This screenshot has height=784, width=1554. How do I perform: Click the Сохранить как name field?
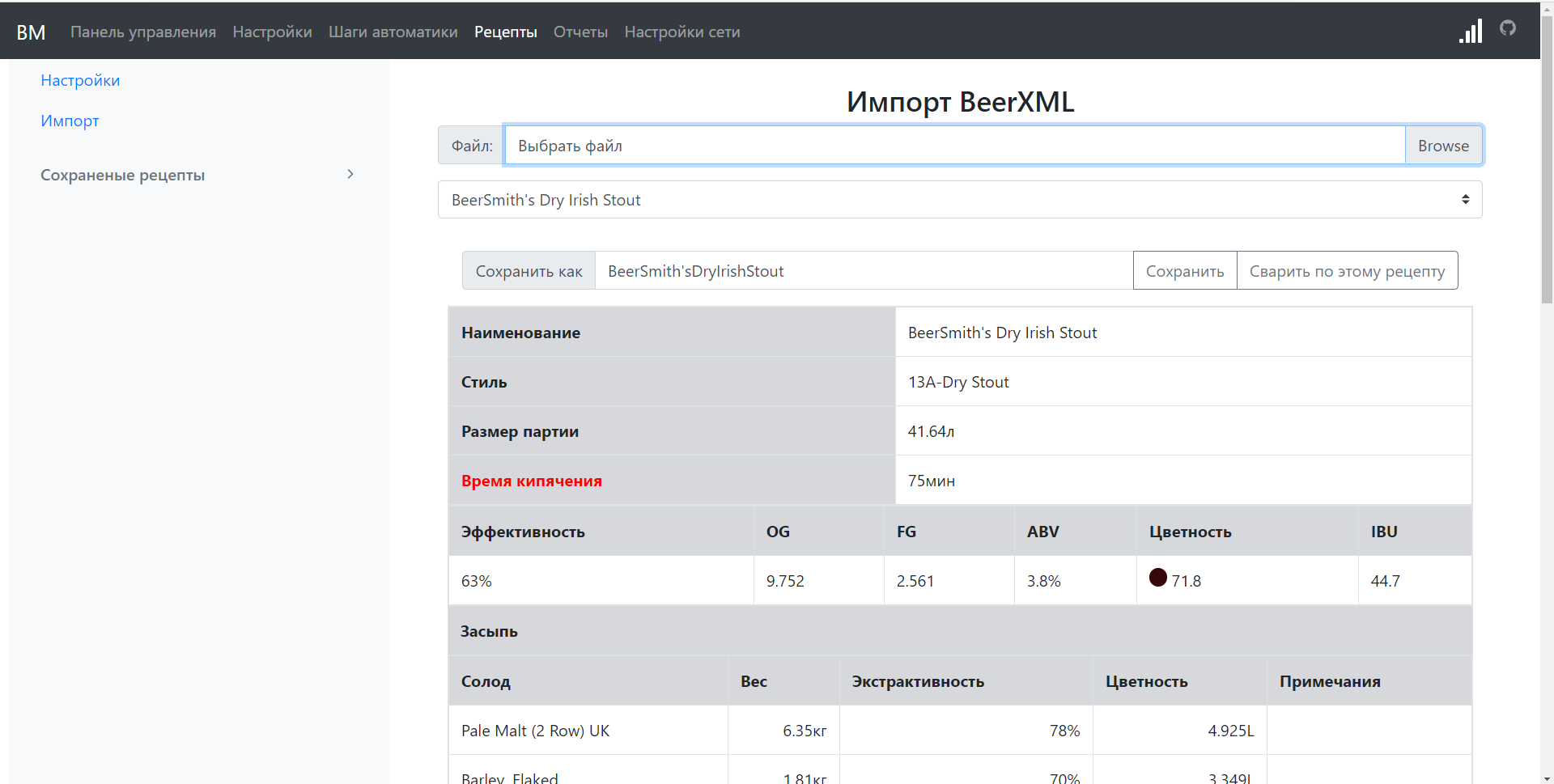pos(864,271)
